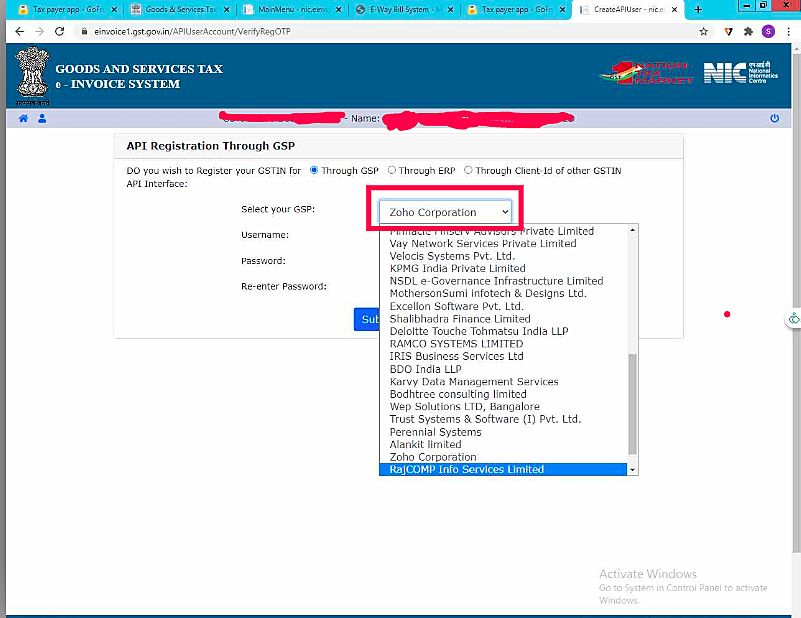
Task: Switch to the first Tax payer app tab
Action: 66,10
